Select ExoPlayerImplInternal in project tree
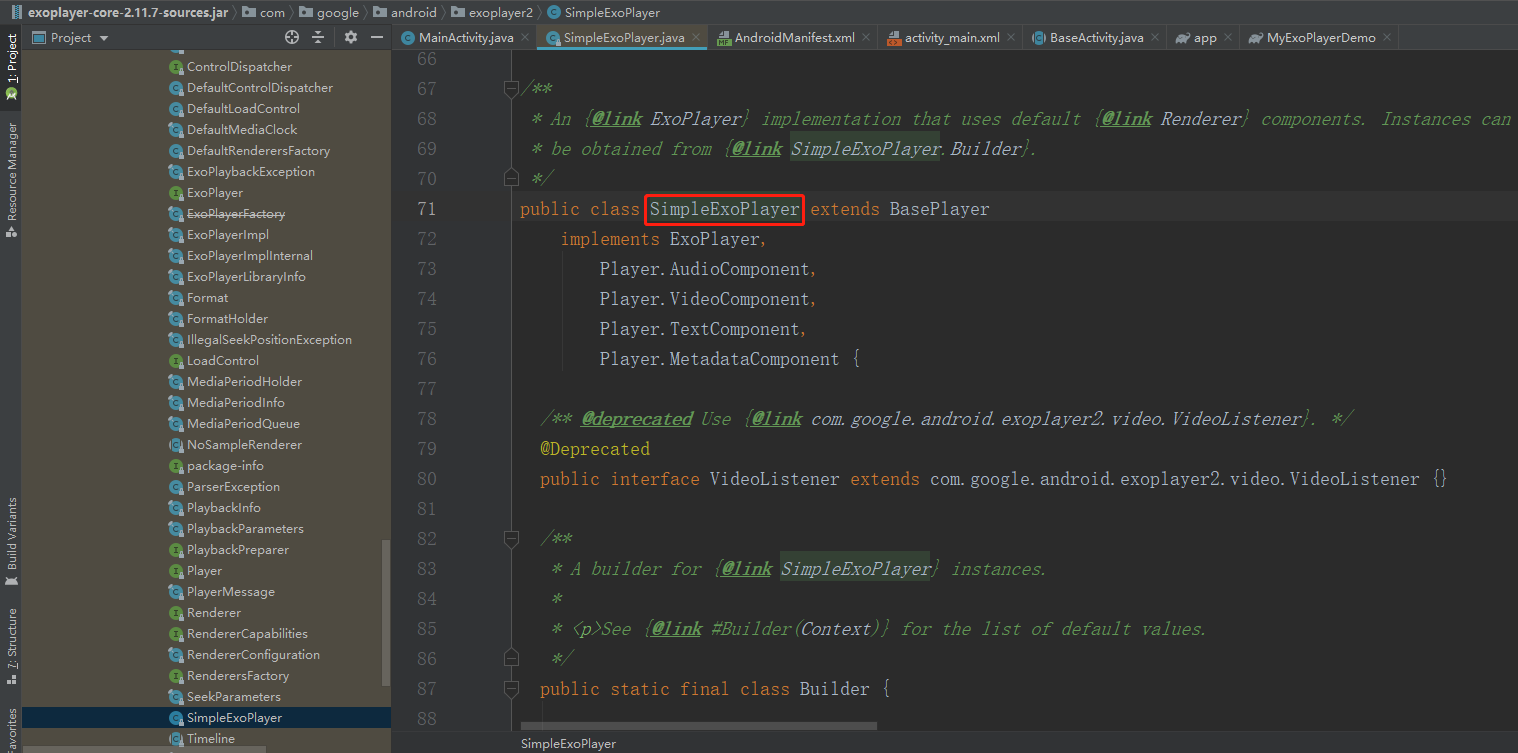Screen dimensions: 1518x753 [249, 256]
